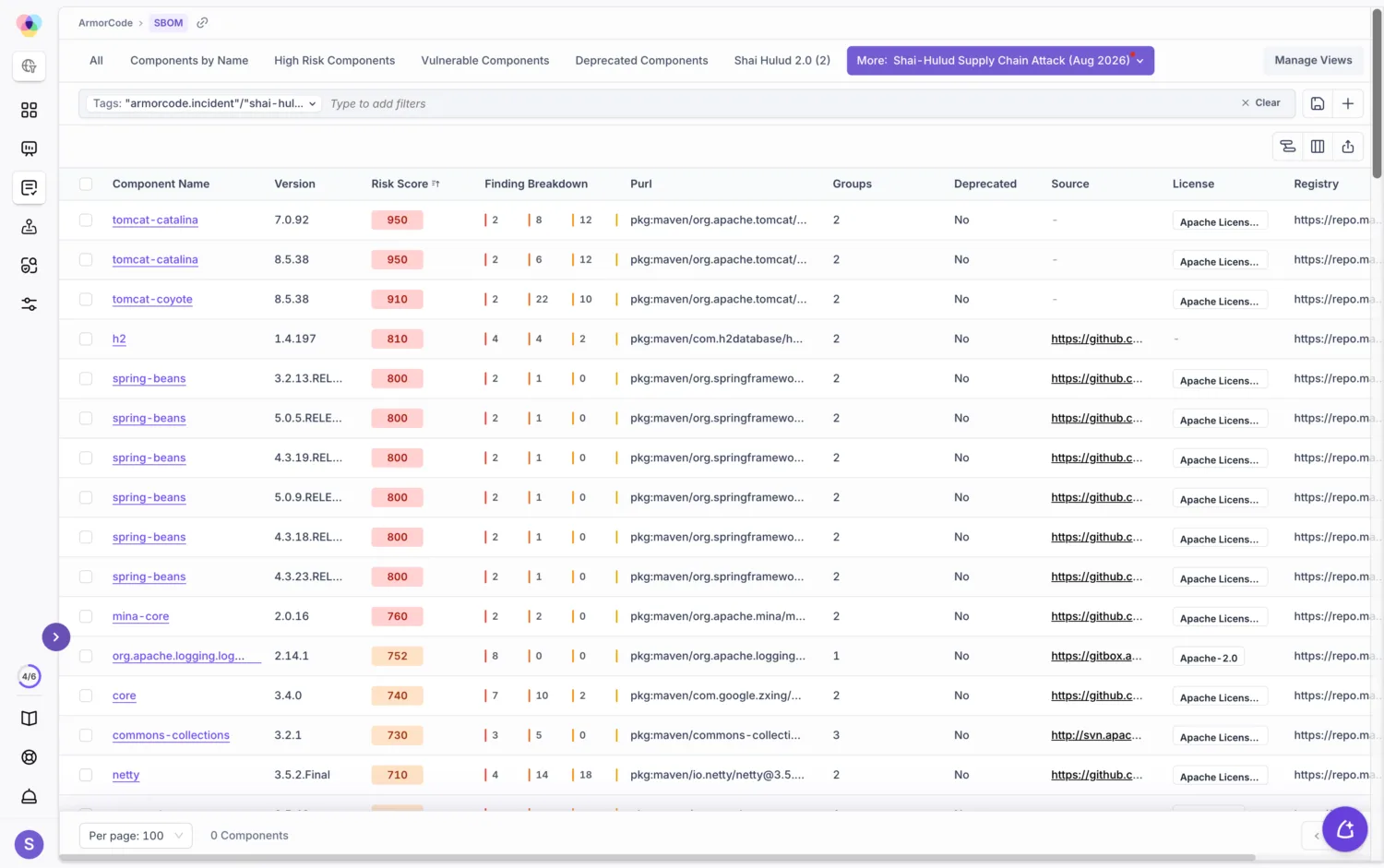Expand the Tags filter dropdown
The height and width of the screenshot is (868, 1384).
point(204,103)
